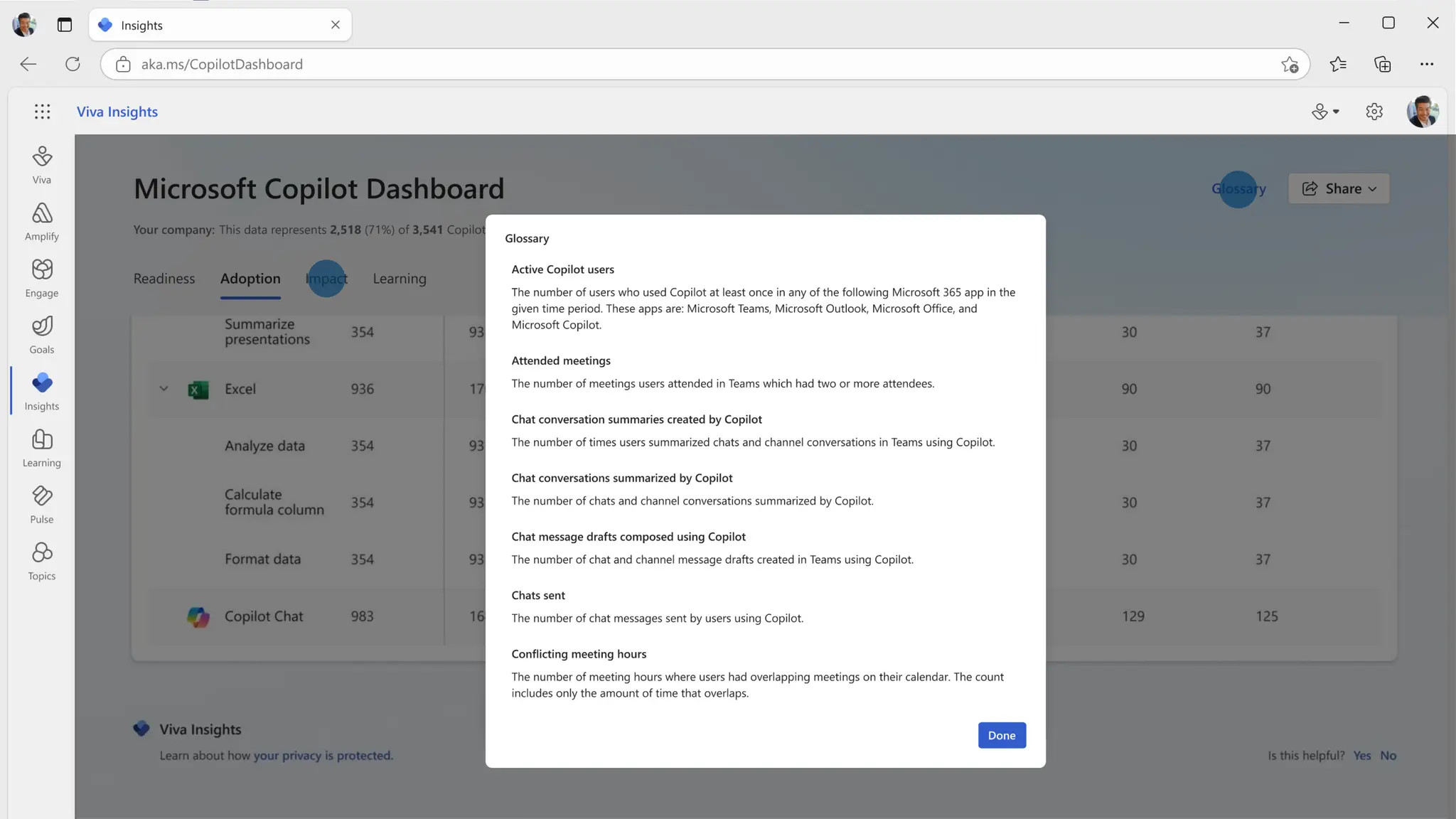Open Amplify app in sidebar
Screen dimensions: 1456x819
click(x=42, y=221)
